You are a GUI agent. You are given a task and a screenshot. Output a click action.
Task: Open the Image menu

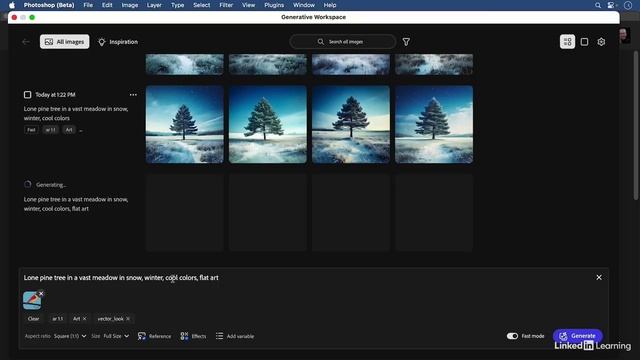[x=129, y=5]
